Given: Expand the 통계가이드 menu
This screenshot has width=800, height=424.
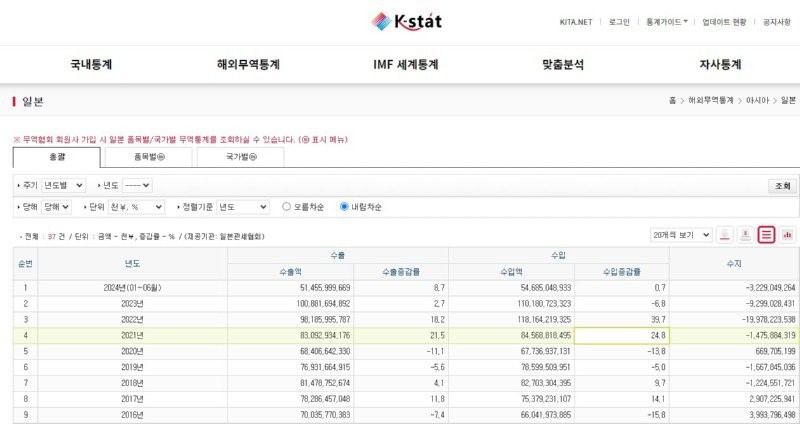Looking at the screenshot, I should tap(666, 21).
